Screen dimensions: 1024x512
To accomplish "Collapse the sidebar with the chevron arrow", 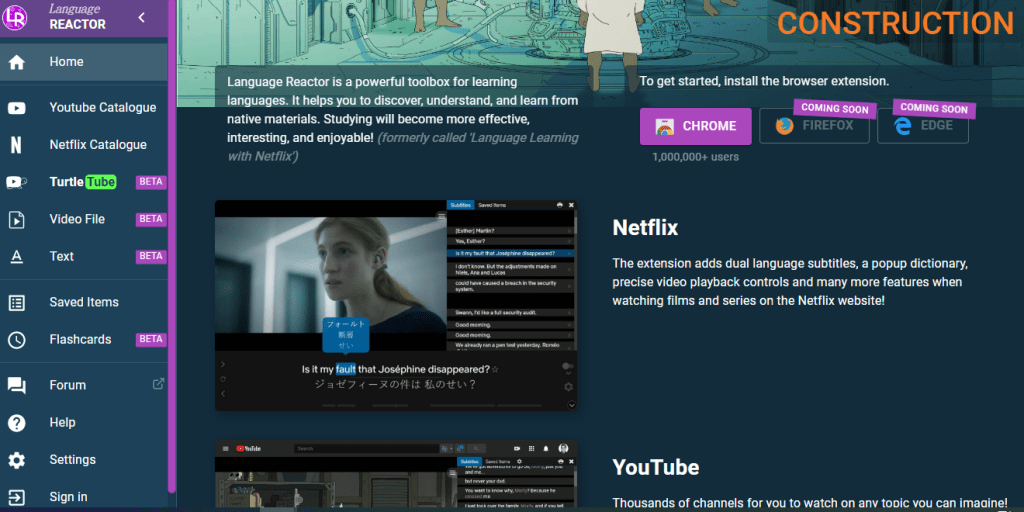I will [142, 17].
